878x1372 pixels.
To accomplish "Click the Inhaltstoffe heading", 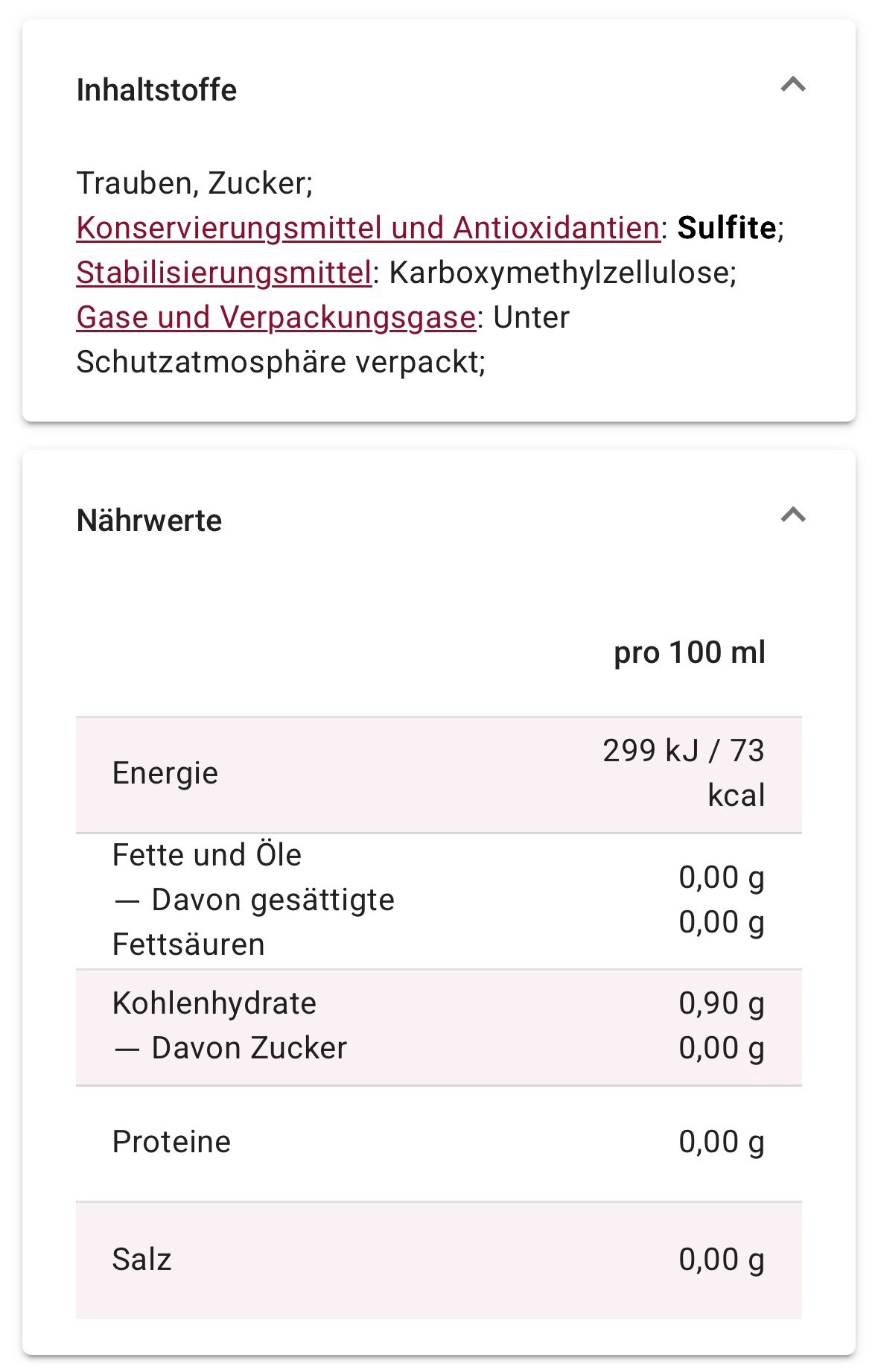I will (156, 90).
